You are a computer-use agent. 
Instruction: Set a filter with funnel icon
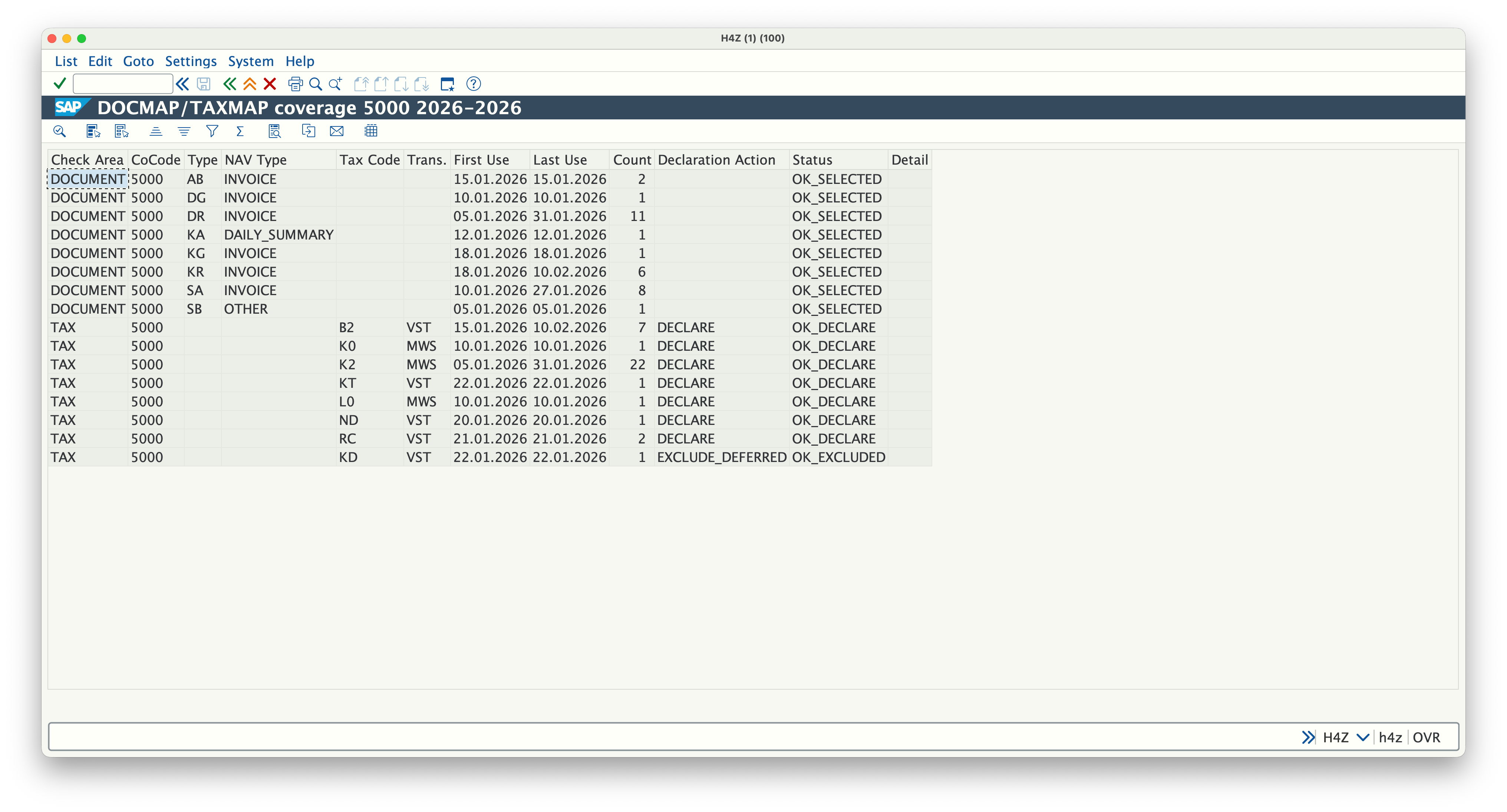click(212, 131)
